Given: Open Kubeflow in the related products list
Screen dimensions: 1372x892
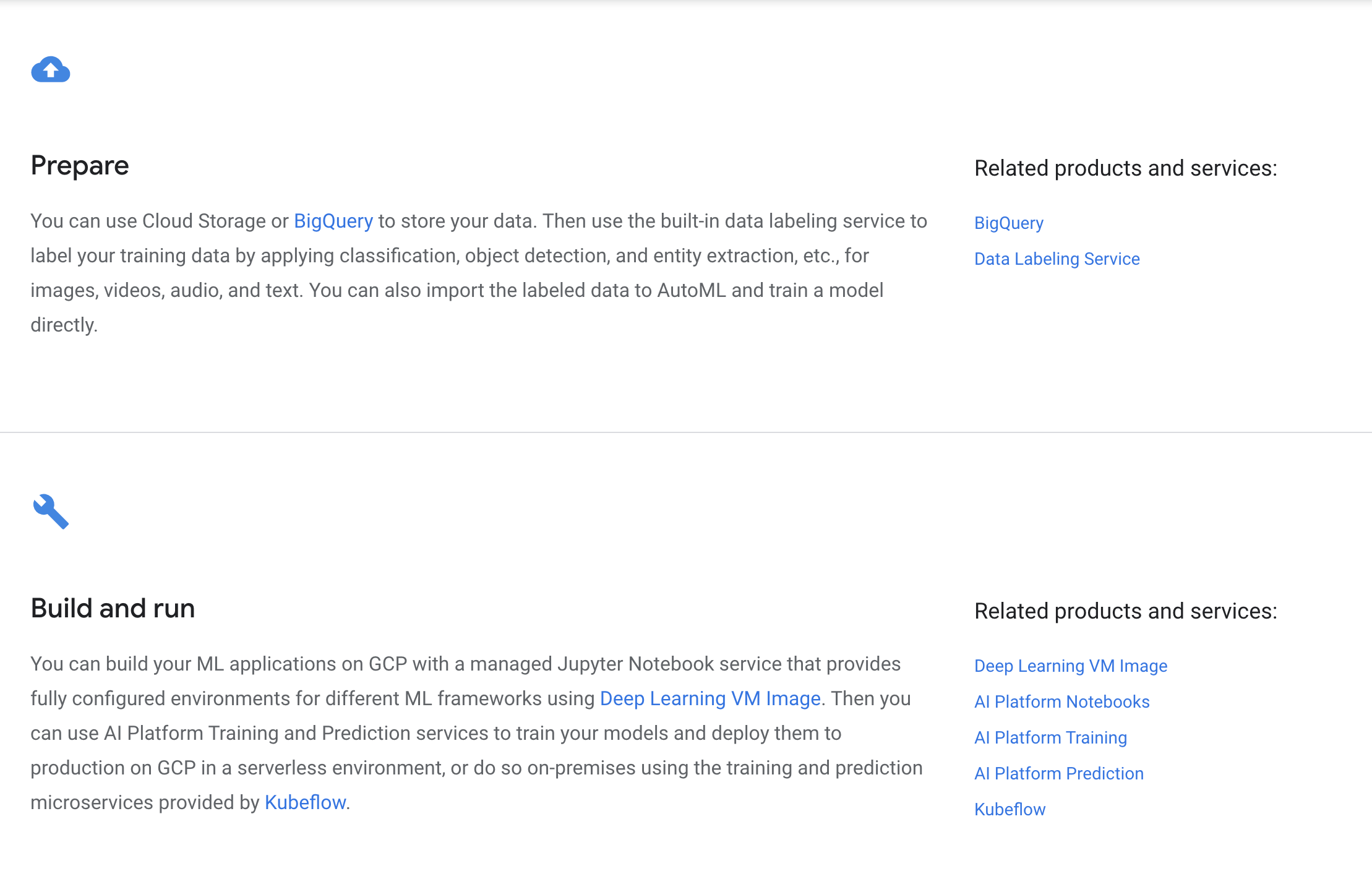Looking at the screenshot, I should tap(1010, 810).
